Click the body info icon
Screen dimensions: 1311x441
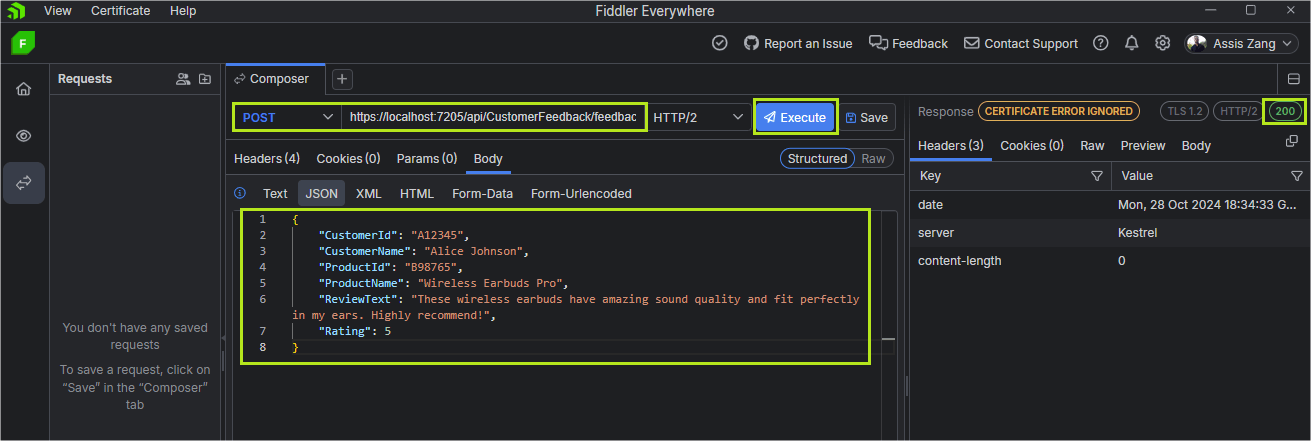(x=240, y=193)
